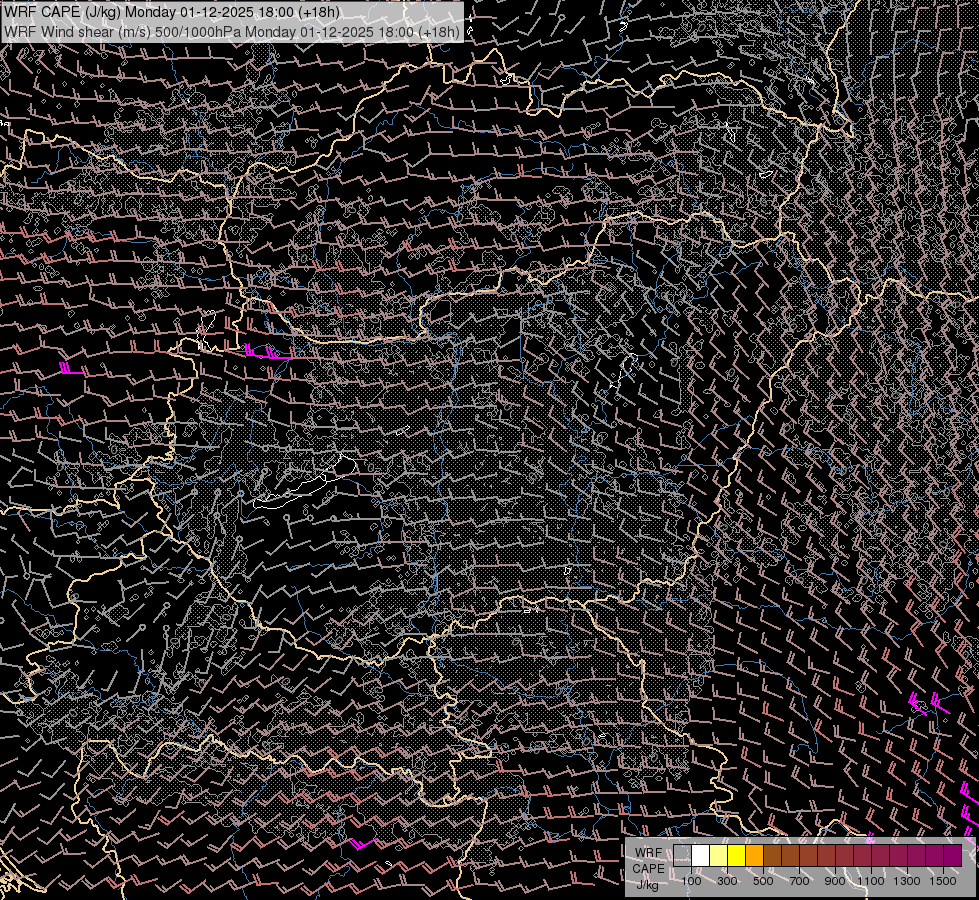Click the "900" legend label
979x900 pixels.
[x=835, y=881]
